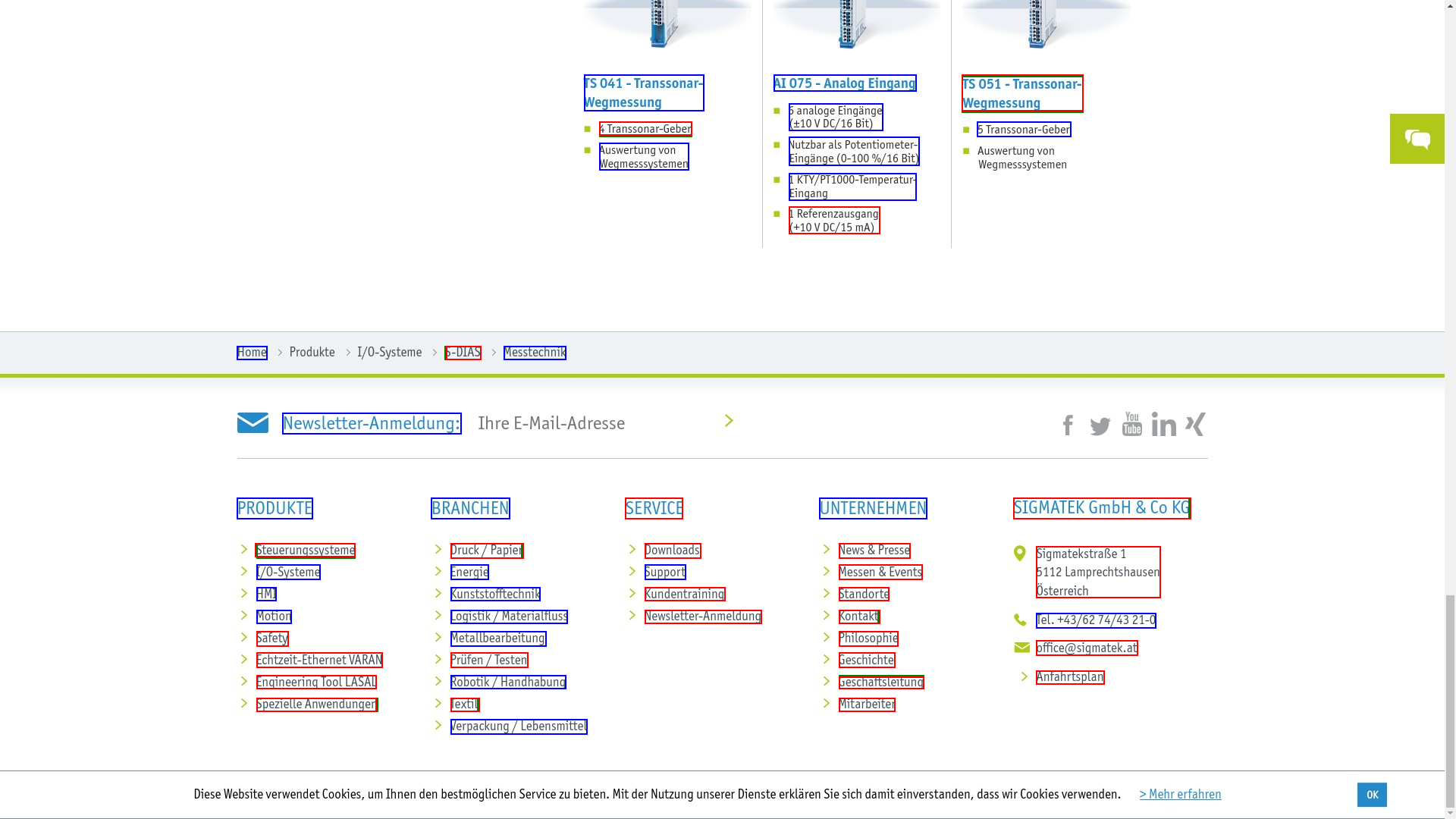1456x819 pixels.
Task: Accept cookies with OK button
Action: (1371, 795)
